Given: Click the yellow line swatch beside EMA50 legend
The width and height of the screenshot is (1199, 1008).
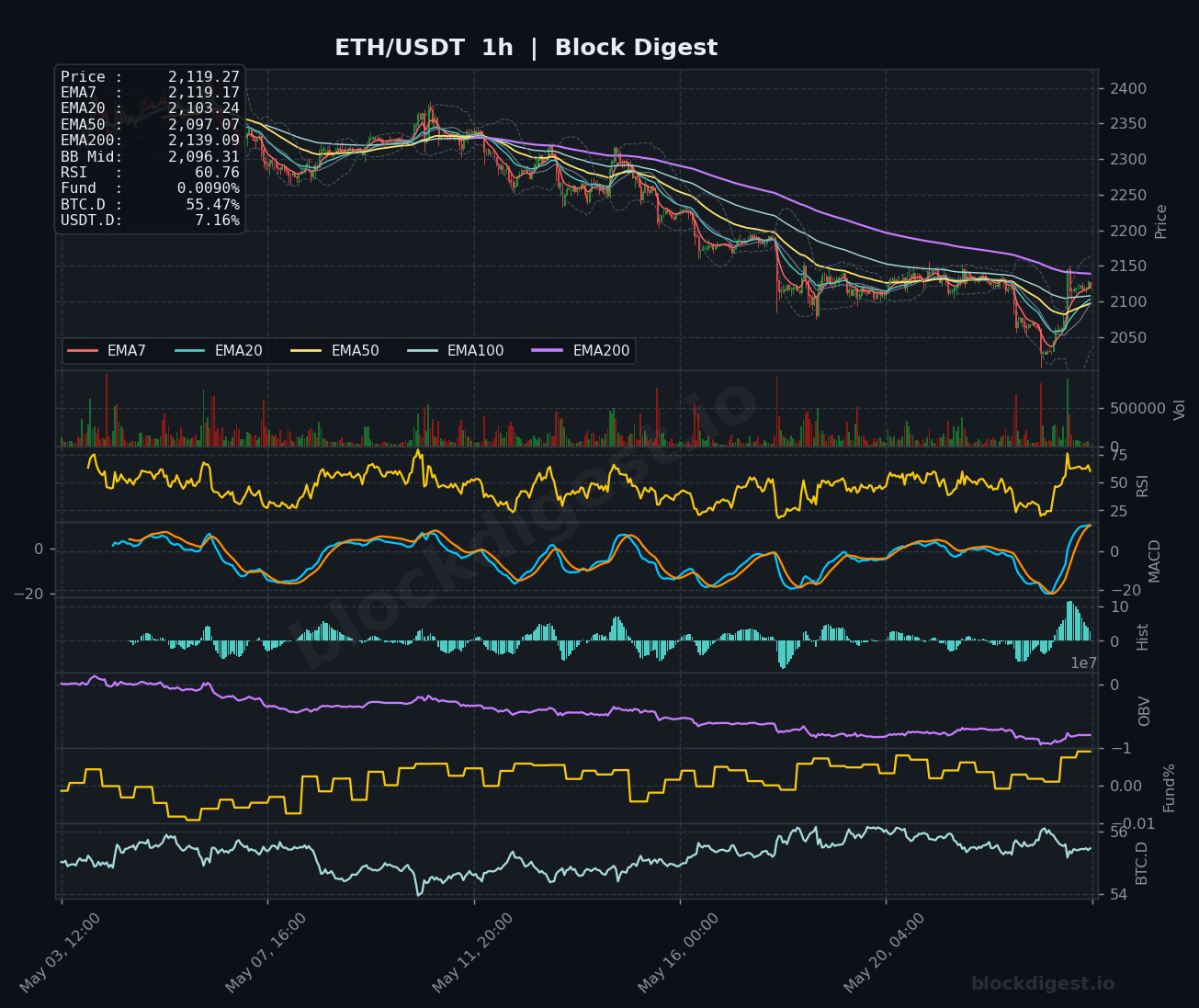Looking at the screenshot, I should point(306,351).
